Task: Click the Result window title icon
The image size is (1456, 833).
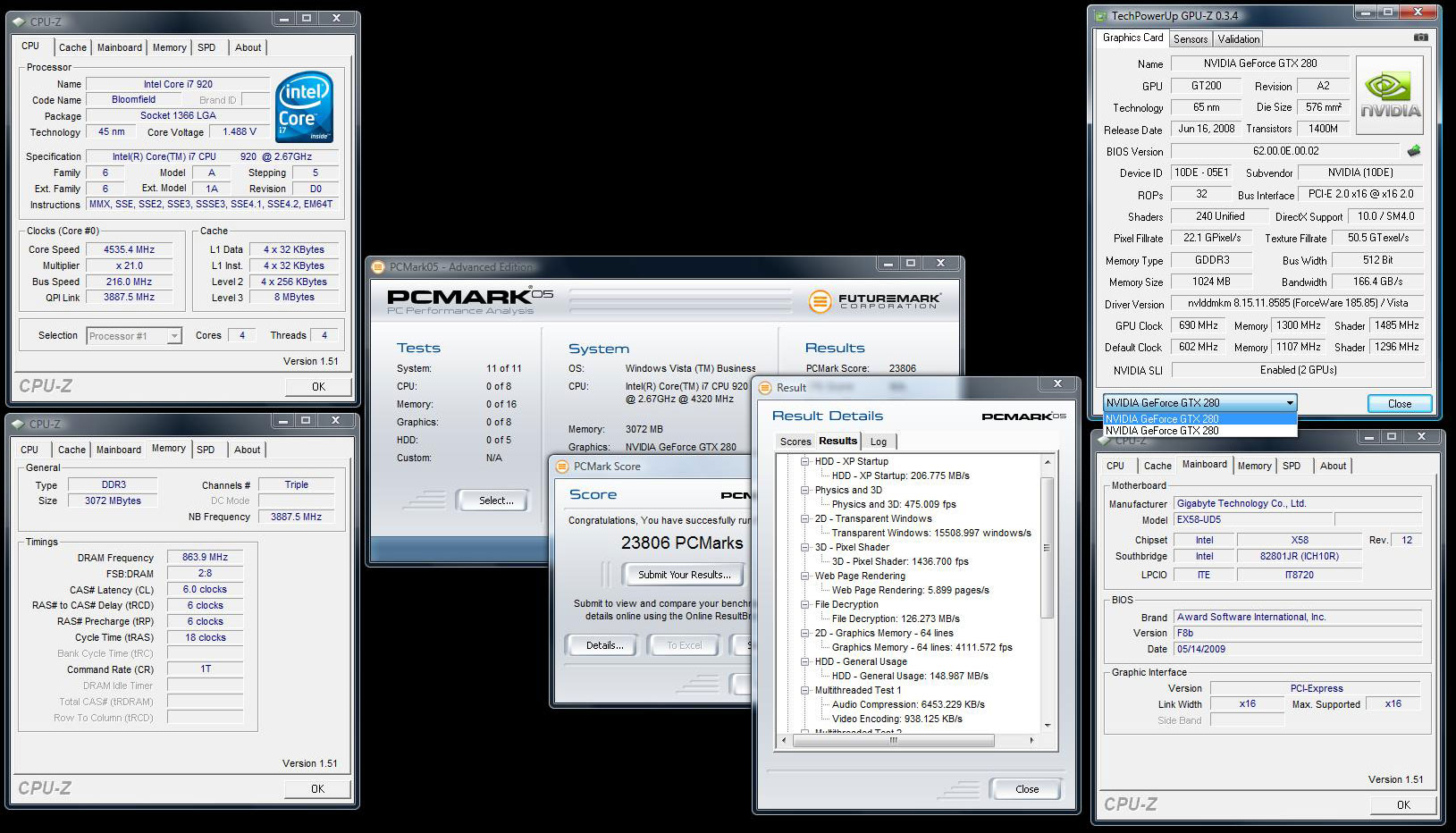Action: point(765,387)
